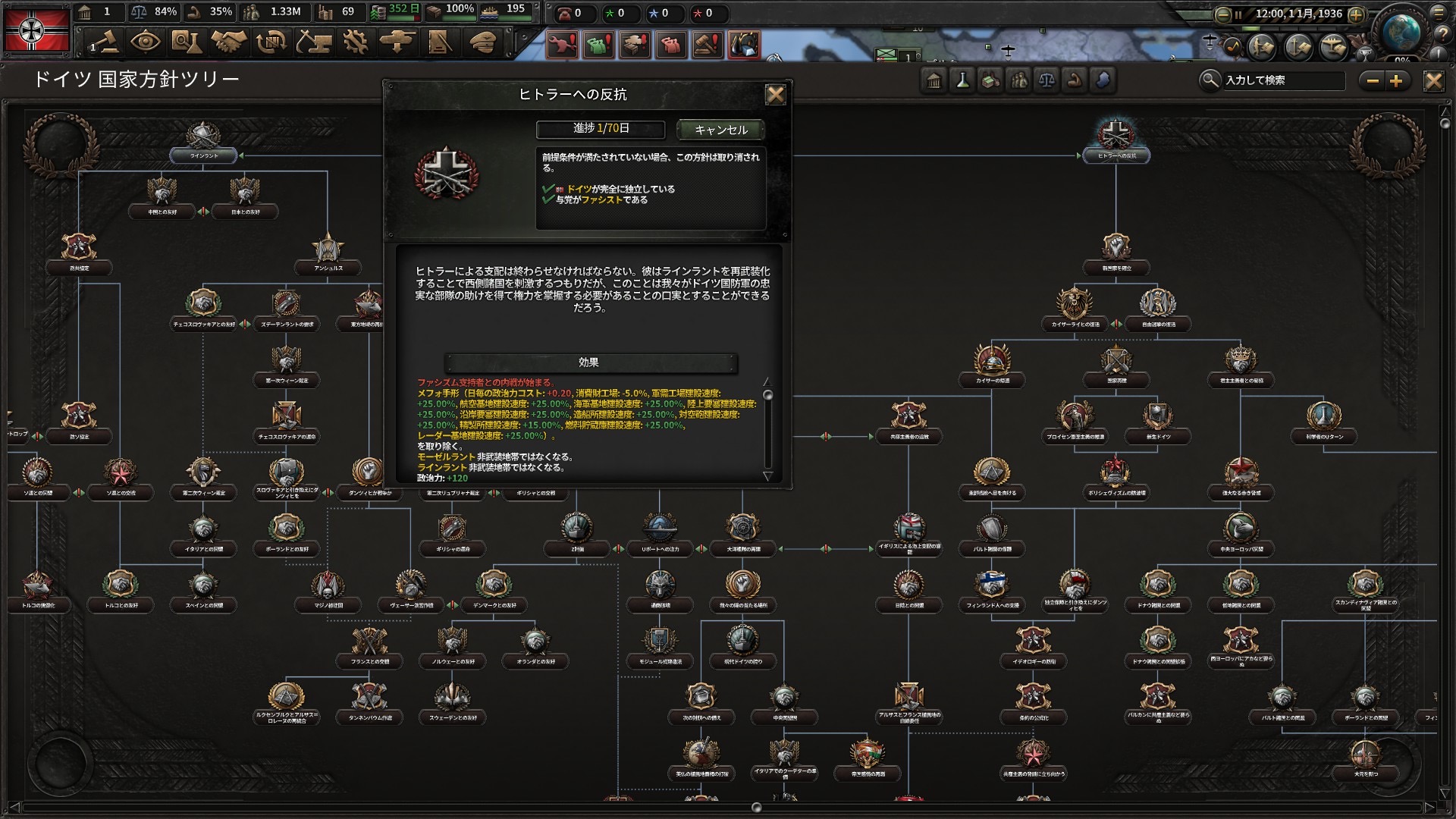Select the ボリシェヴィズムの防波堤 focus
The image size is (1456, 819).
1116,479
